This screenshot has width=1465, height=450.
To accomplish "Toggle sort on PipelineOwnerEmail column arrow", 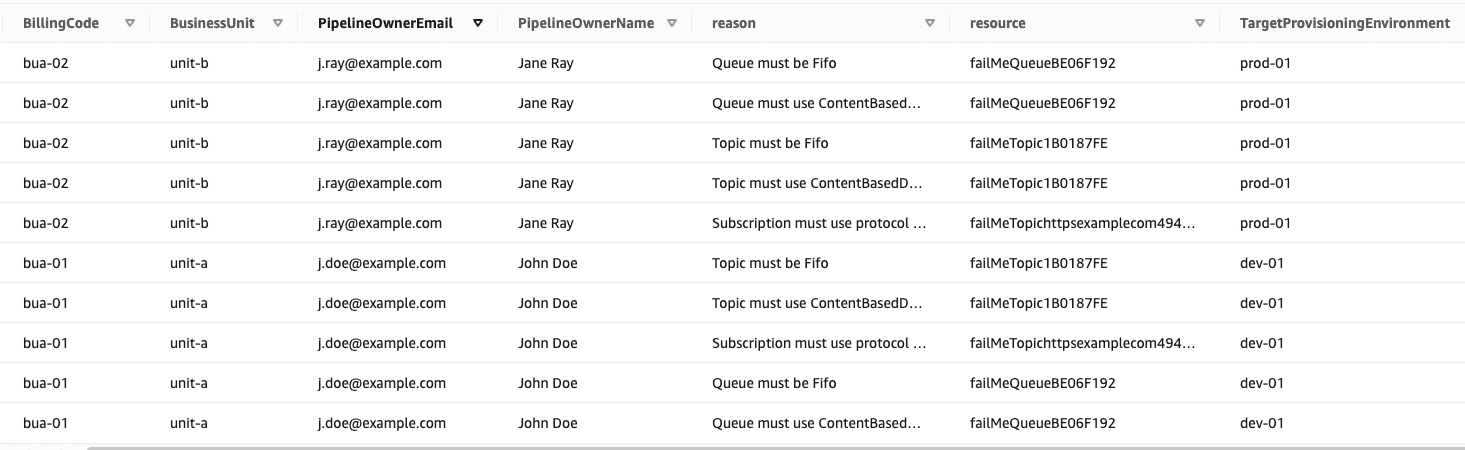I will [x=478, y=23].
